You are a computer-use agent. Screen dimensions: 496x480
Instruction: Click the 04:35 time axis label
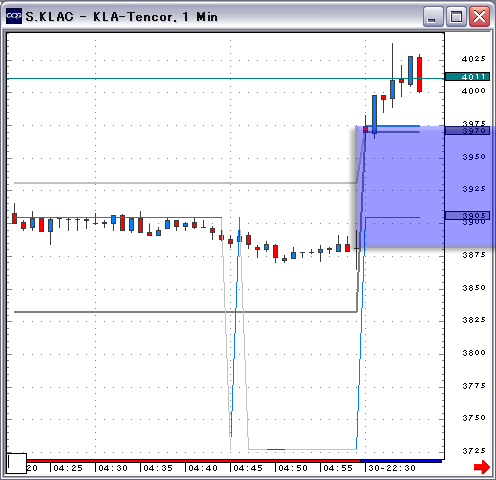click(x=158, y=468)
